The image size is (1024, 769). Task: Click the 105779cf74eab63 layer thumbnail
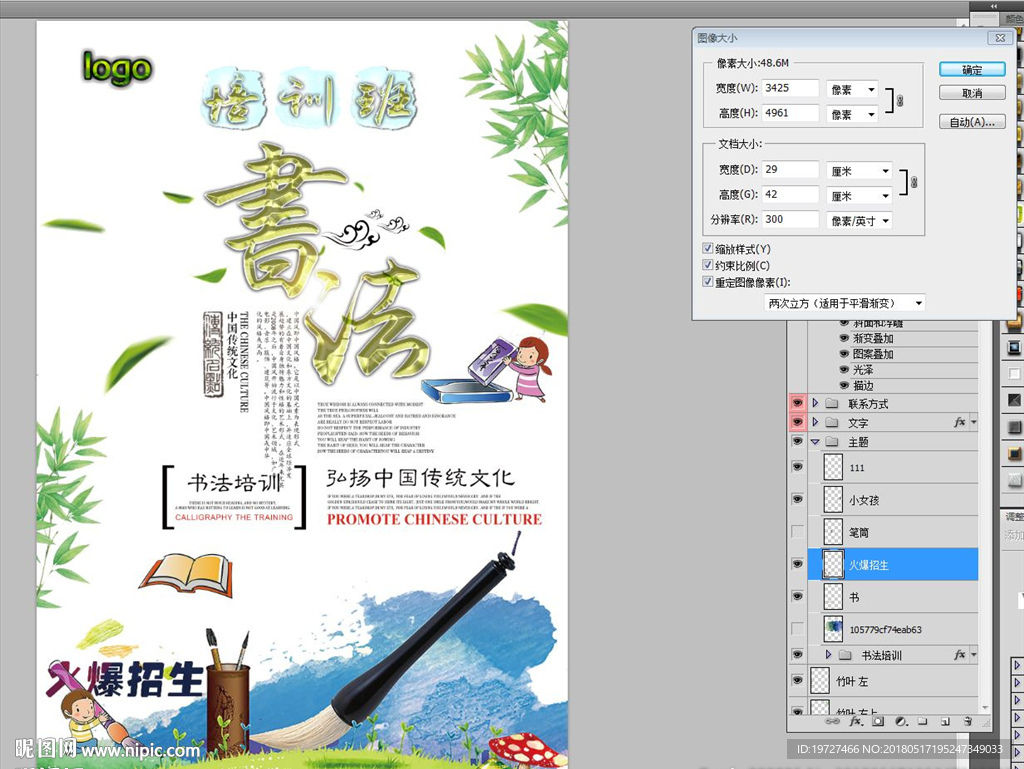[833, 630]
